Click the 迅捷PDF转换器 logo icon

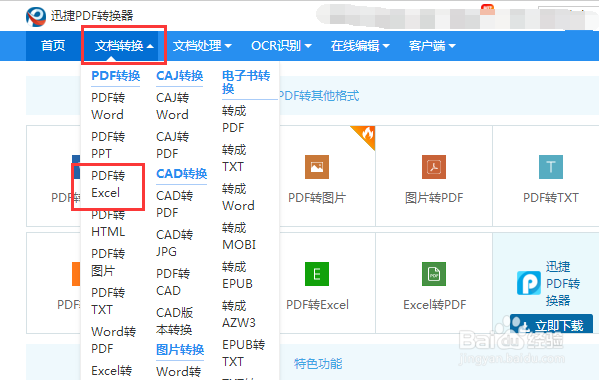click(x=36, y=16)
